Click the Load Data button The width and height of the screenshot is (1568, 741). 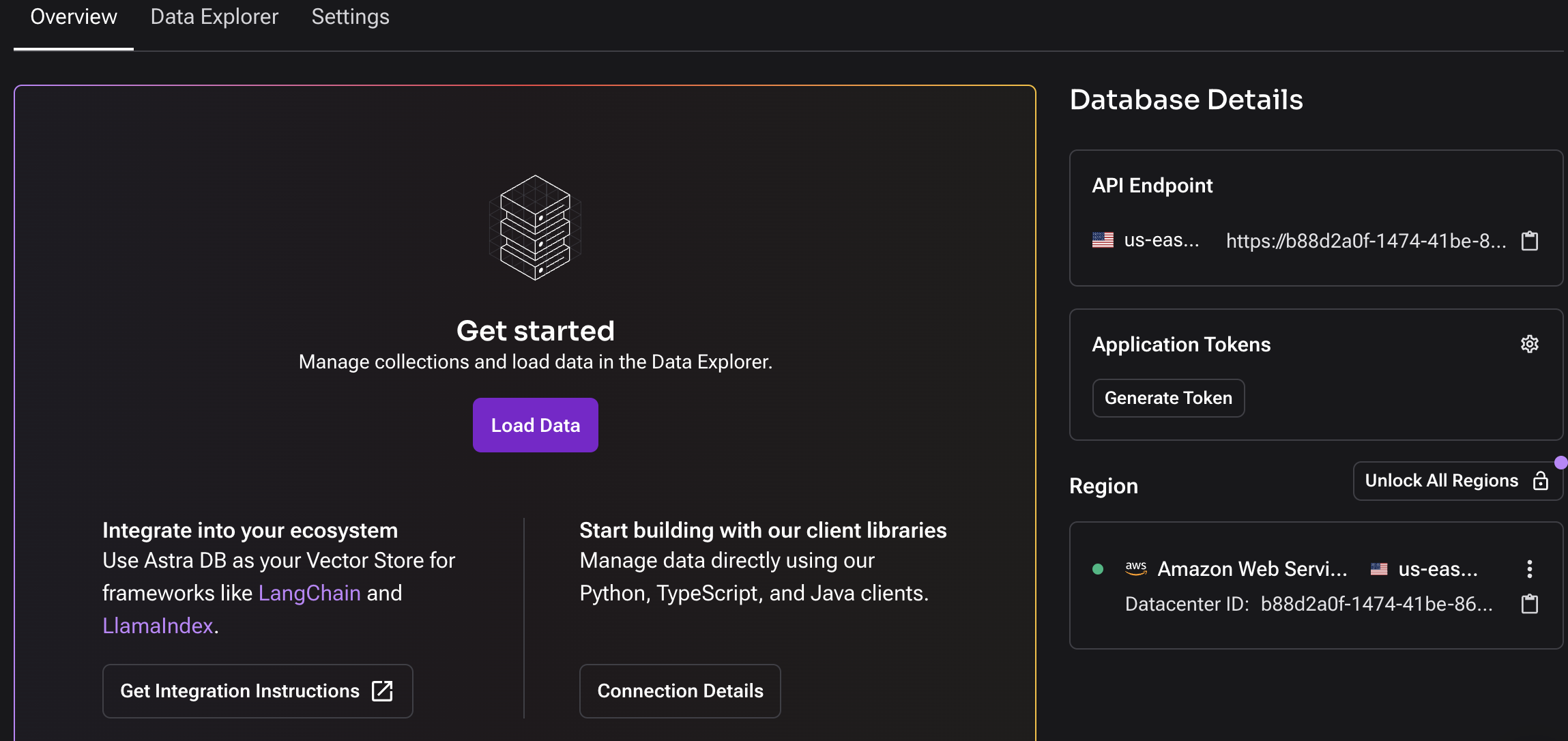pyautogui.click(x=535, y=424)
